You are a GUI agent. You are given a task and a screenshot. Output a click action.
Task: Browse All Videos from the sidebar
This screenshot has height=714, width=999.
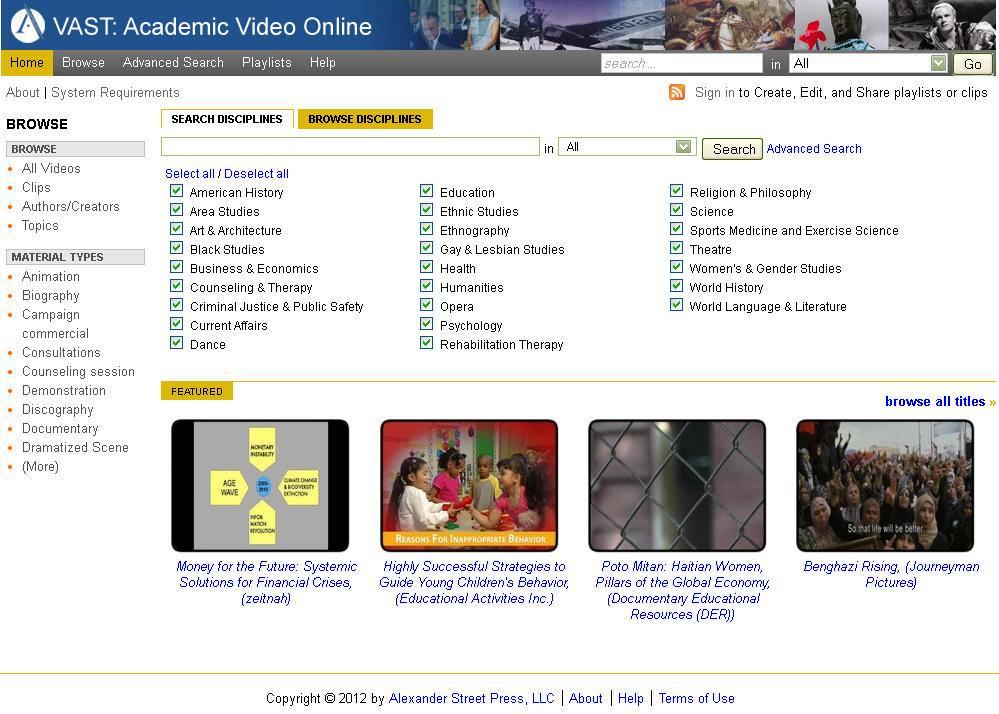click(51, 168)
